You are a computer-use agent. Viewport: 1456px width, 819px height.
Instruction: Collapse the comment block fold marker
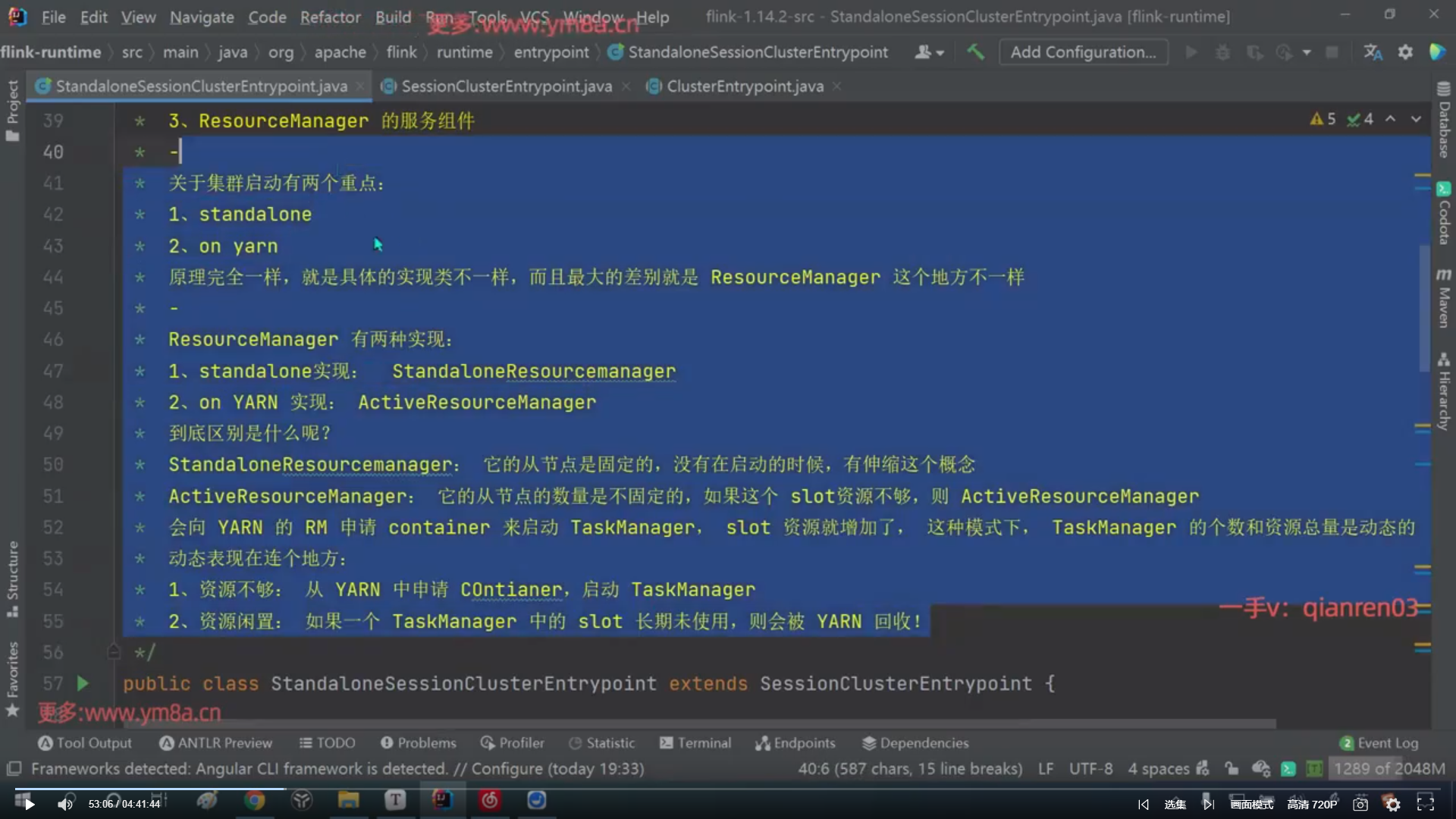[x=114, y=652]
